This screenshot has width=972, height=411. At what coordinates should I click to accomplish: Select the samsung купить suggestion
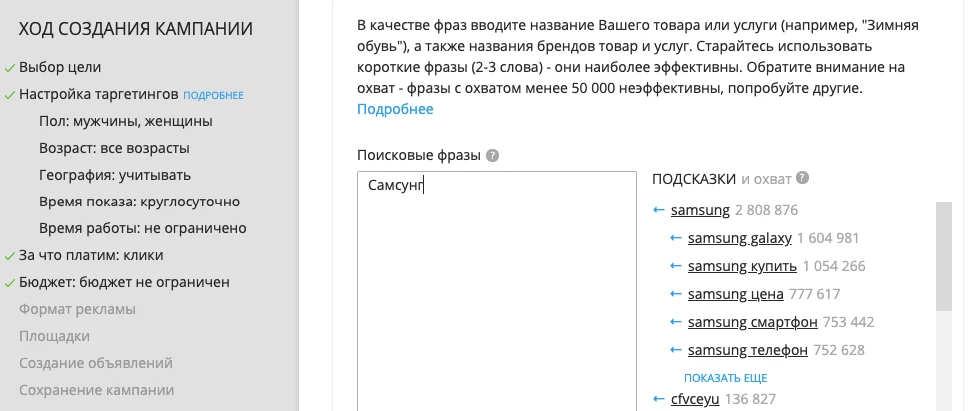click(x=742, y=266)
